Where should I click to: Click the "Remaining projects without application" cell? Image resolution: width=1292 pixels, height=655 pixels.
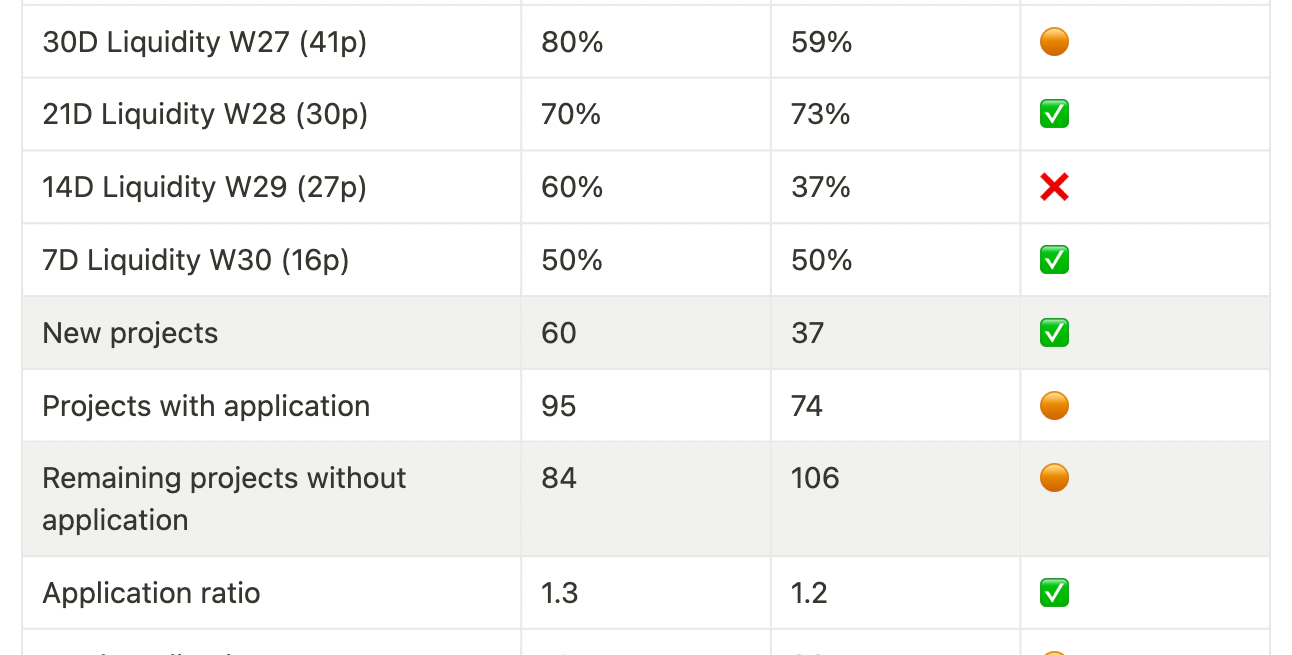point(224,498)
